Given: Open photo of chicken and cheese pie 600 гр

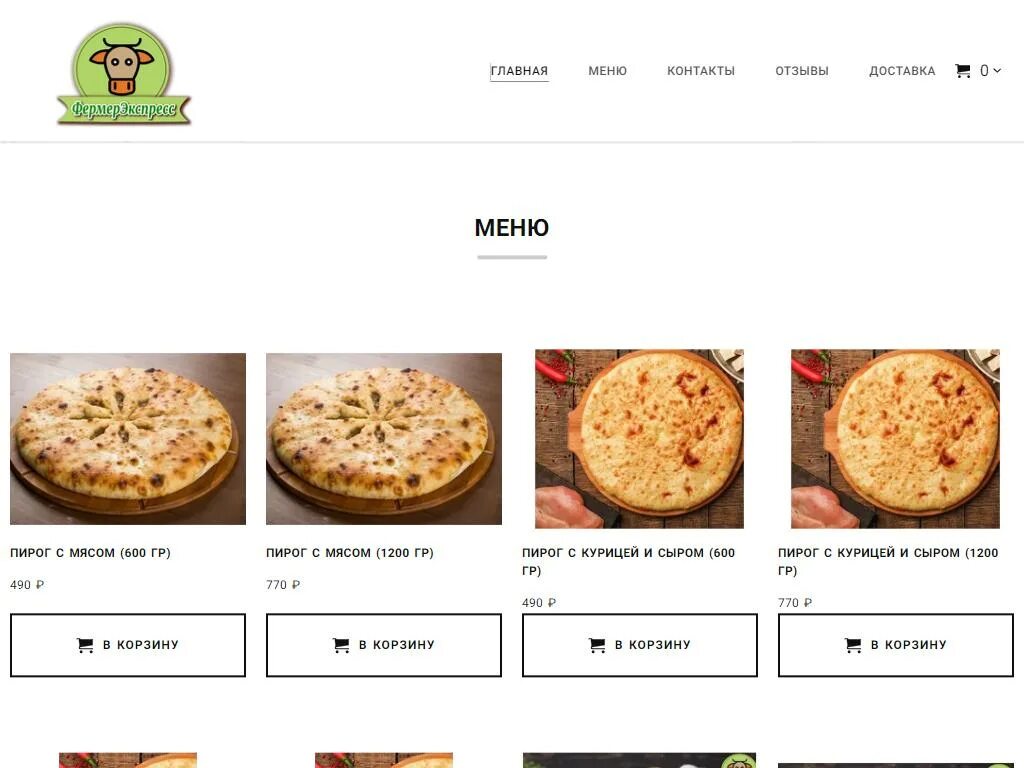Looking at the screenshot, I should point(639,439).
